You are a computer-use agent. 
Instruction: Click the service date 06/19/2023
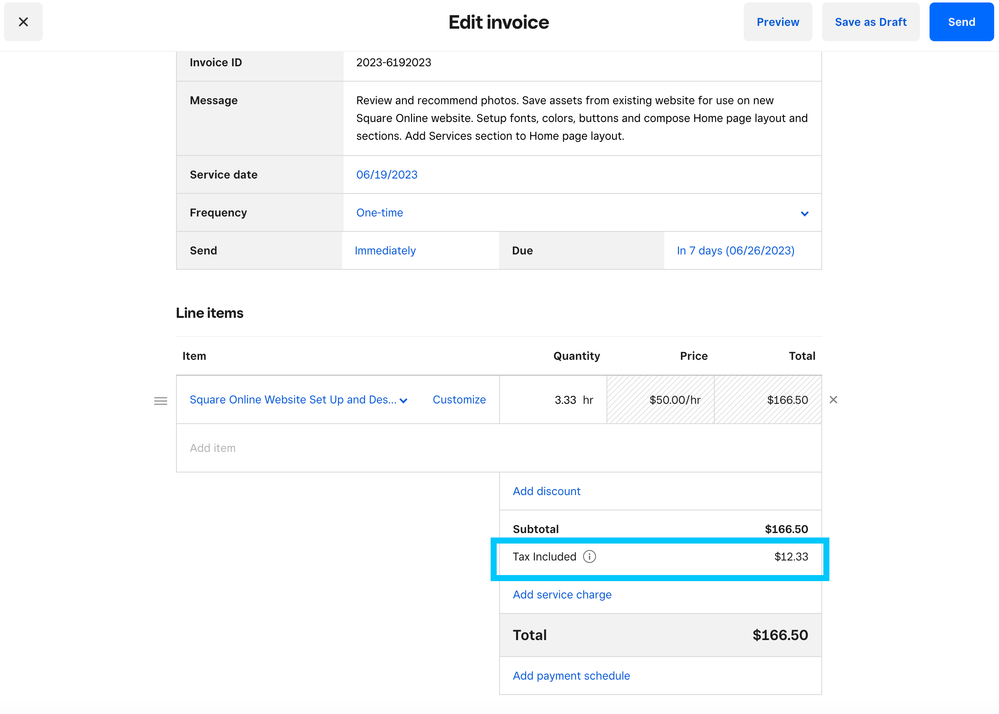[x=387, y=175]
